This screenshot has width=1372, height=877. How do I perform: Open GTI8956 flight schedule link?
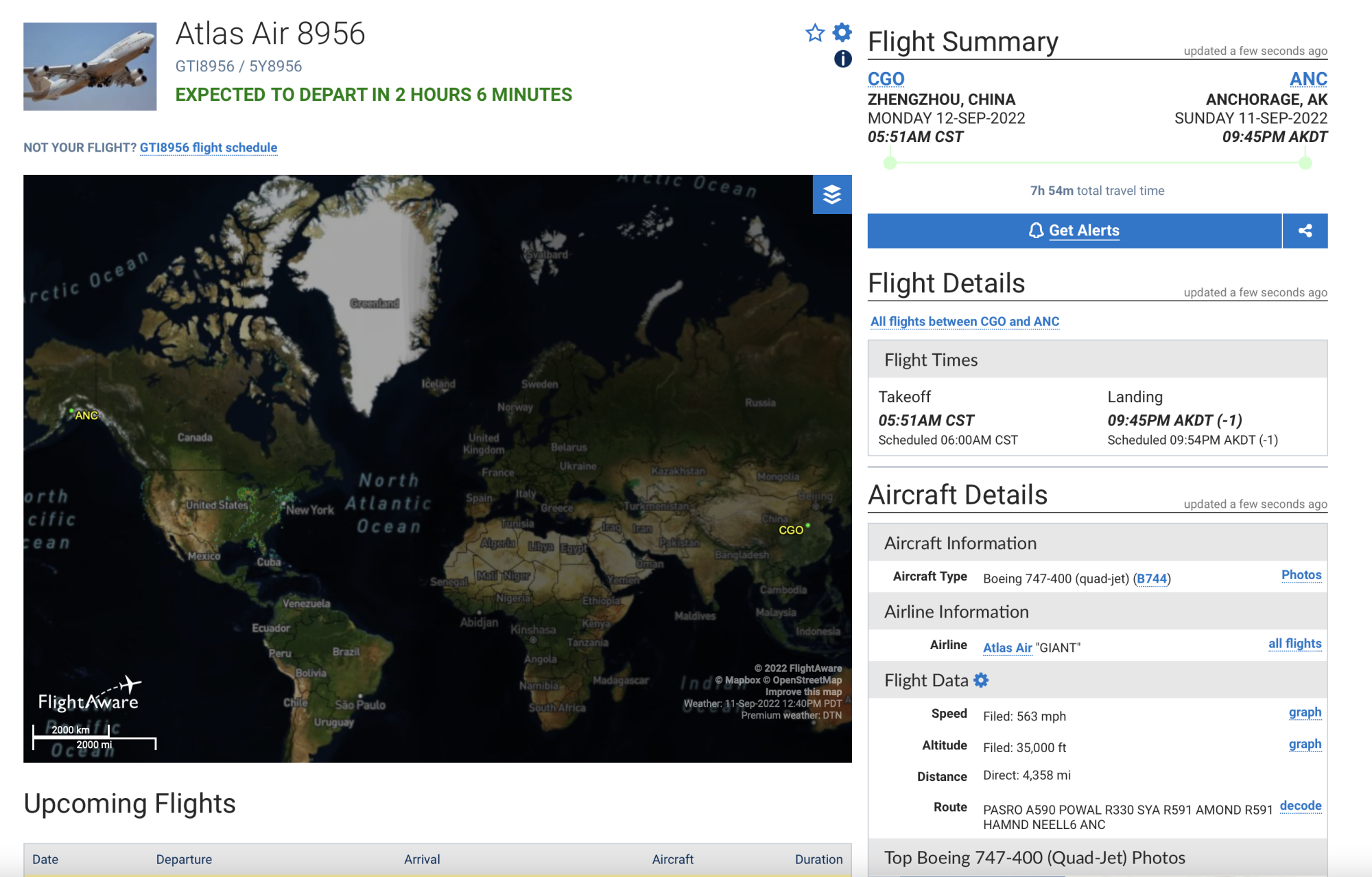pos(209,148)
